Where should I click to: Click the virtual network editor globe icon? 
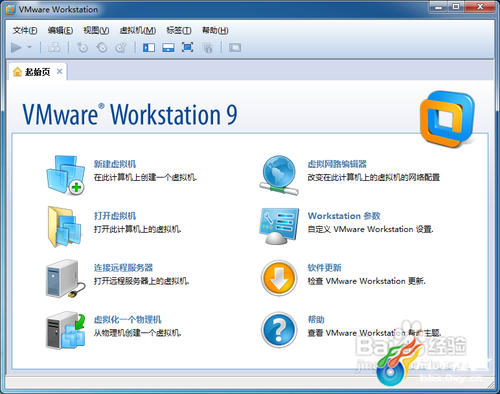279,175
